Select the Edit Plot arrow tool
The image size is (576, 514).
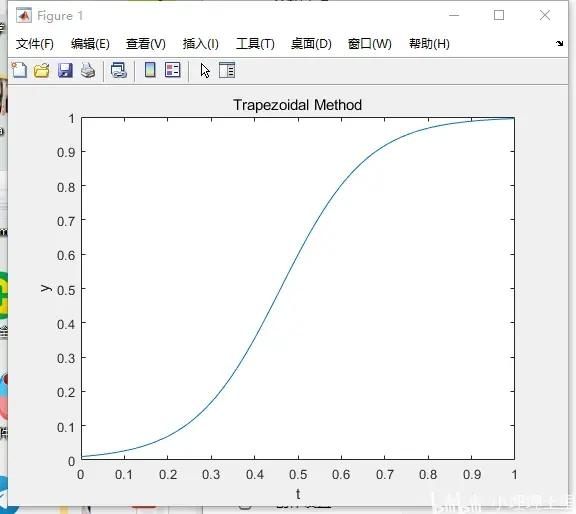coord(205,70)
